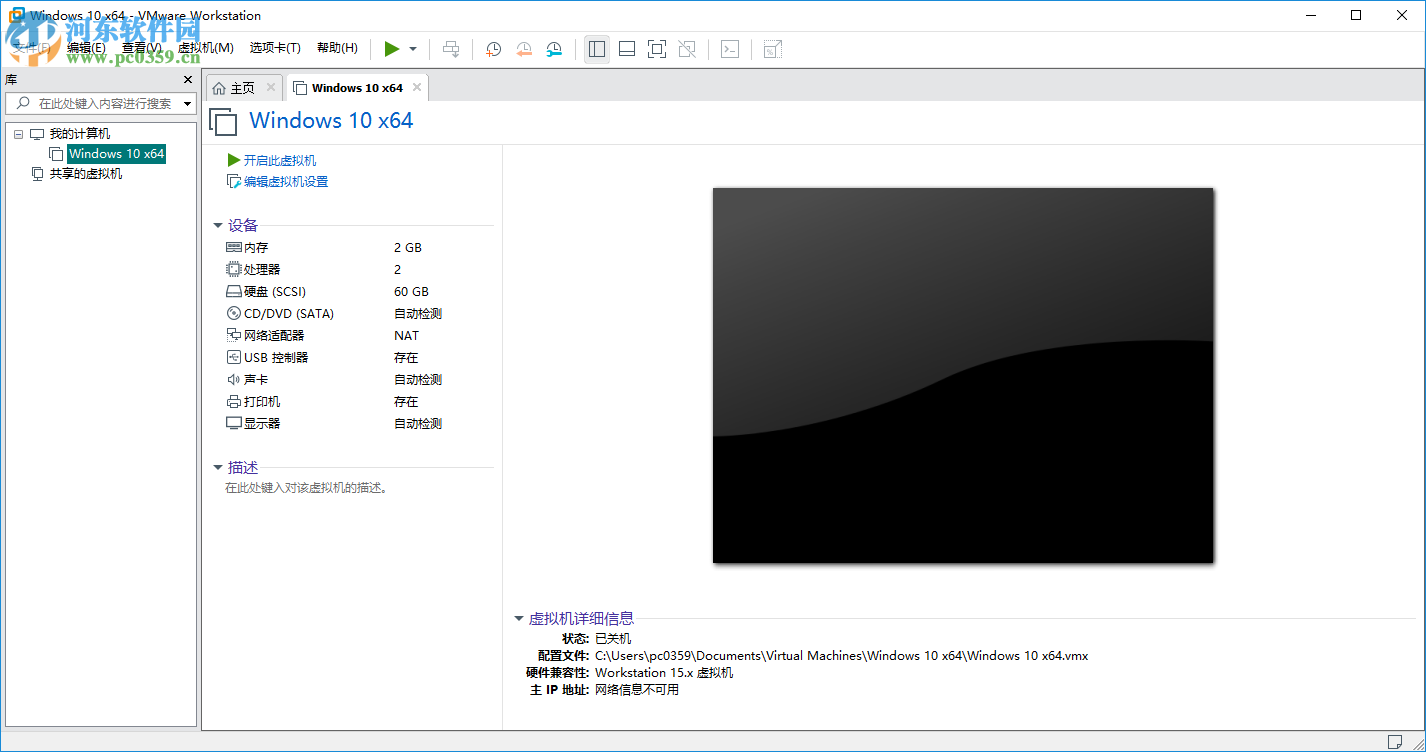
Task: Open the 虚拟机(M) menu
Action: [205, 46]
